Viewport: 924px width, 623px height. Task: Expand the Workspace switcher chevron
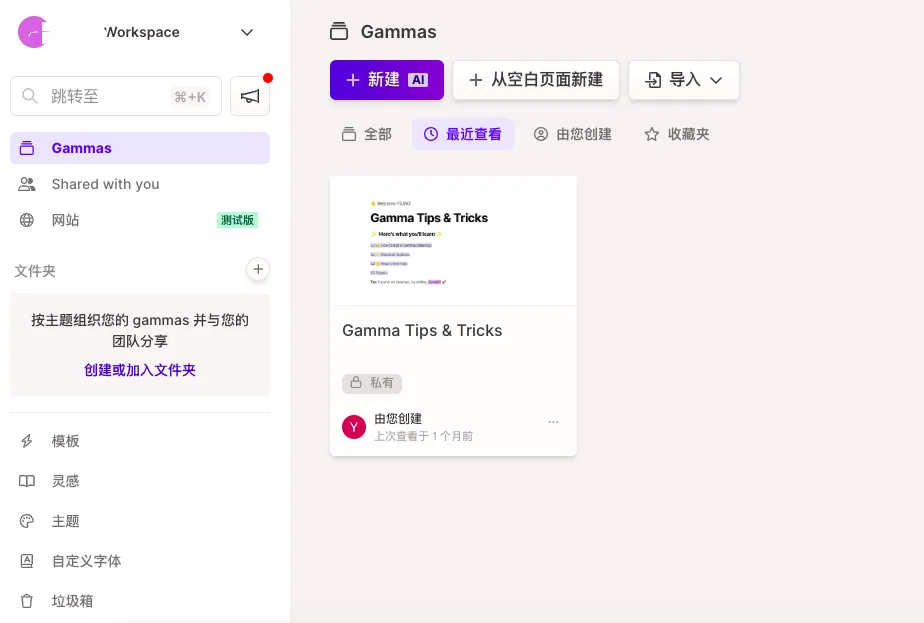(247, 32)
